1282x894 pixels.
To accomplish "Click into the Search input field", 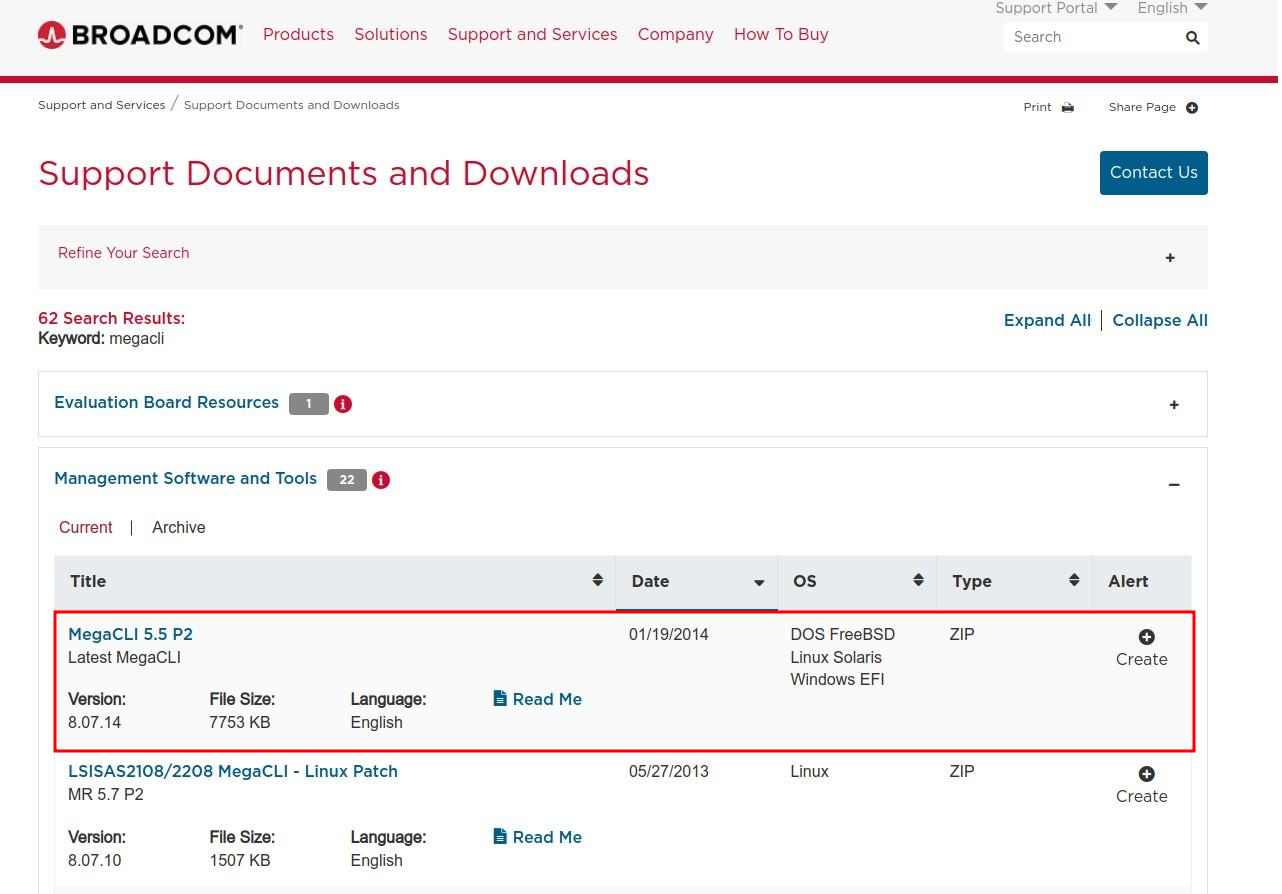I will pos(1093,37).
